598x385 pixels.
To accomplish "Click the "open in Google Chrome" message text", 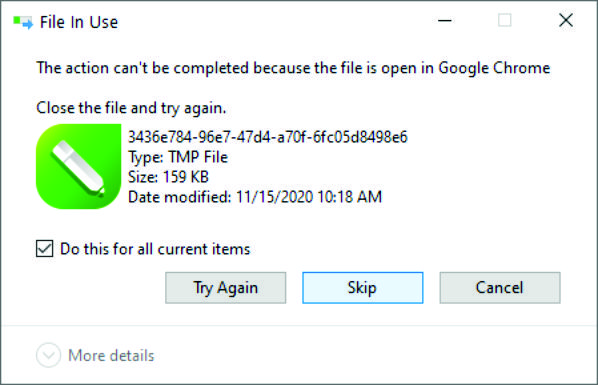I will (466, 68).
